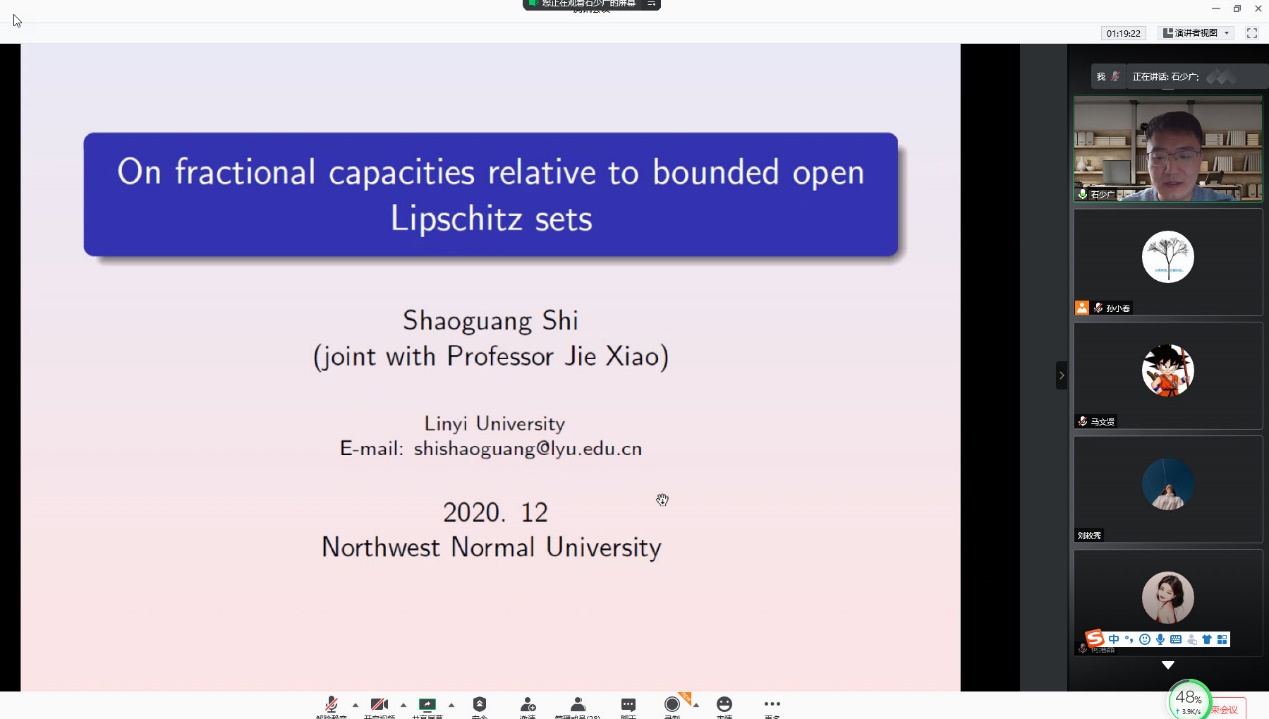The width and height of the screenshot is (1269, 719).
Task: Open the emoji reactions icon
Action: (724, 705)
